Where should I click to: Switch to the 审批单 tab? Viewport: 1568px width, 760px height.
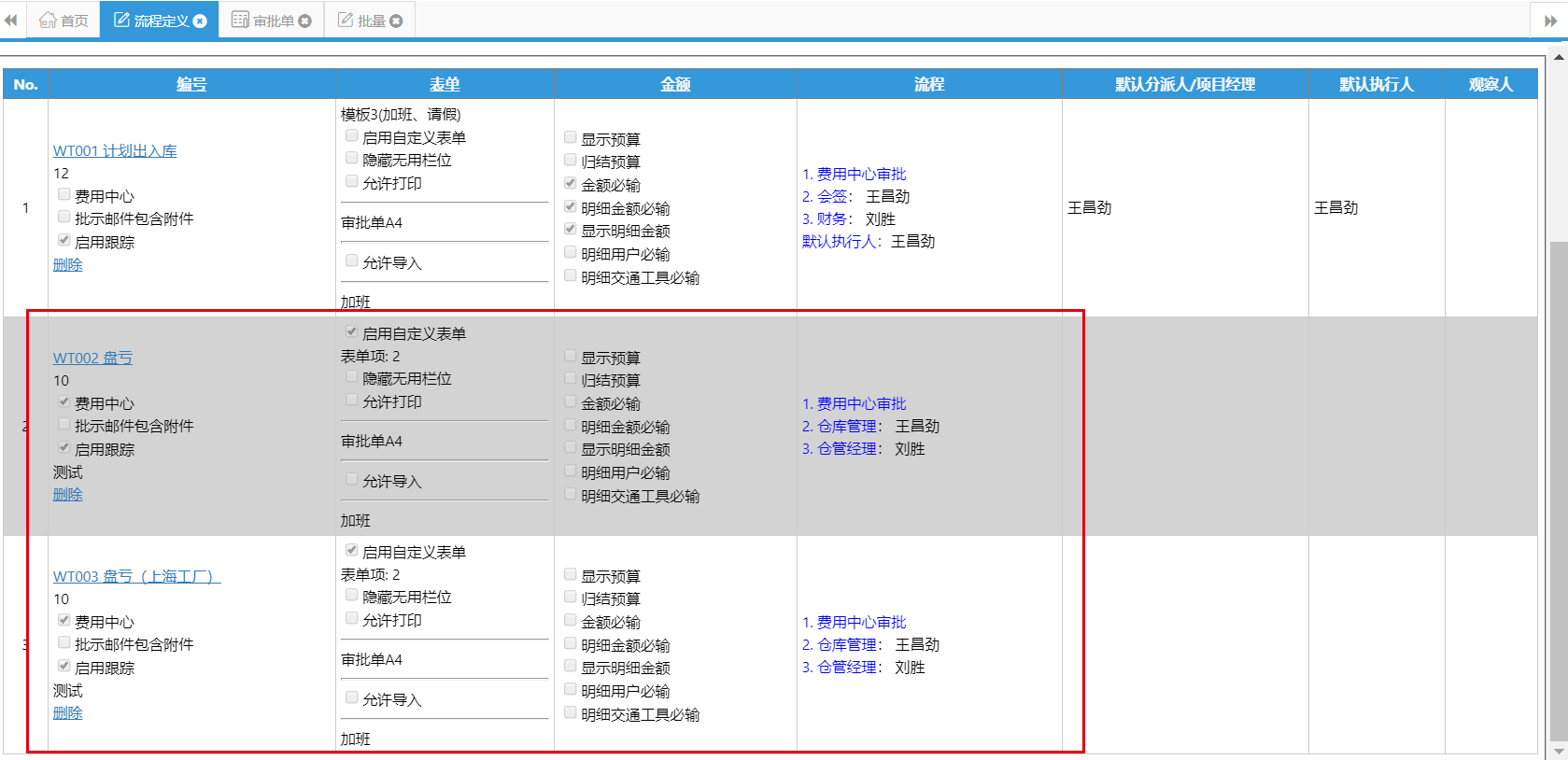point(271,20)
